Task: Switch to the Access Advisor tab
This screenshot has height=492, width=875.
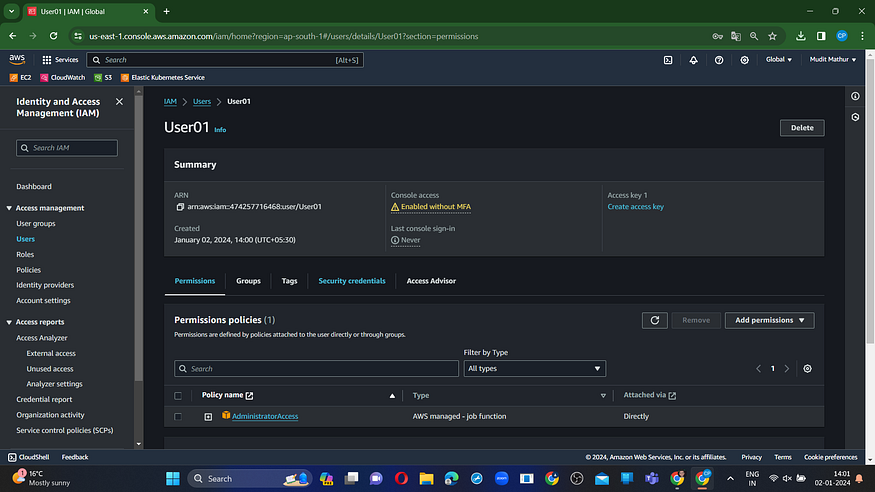Action: 431,281
